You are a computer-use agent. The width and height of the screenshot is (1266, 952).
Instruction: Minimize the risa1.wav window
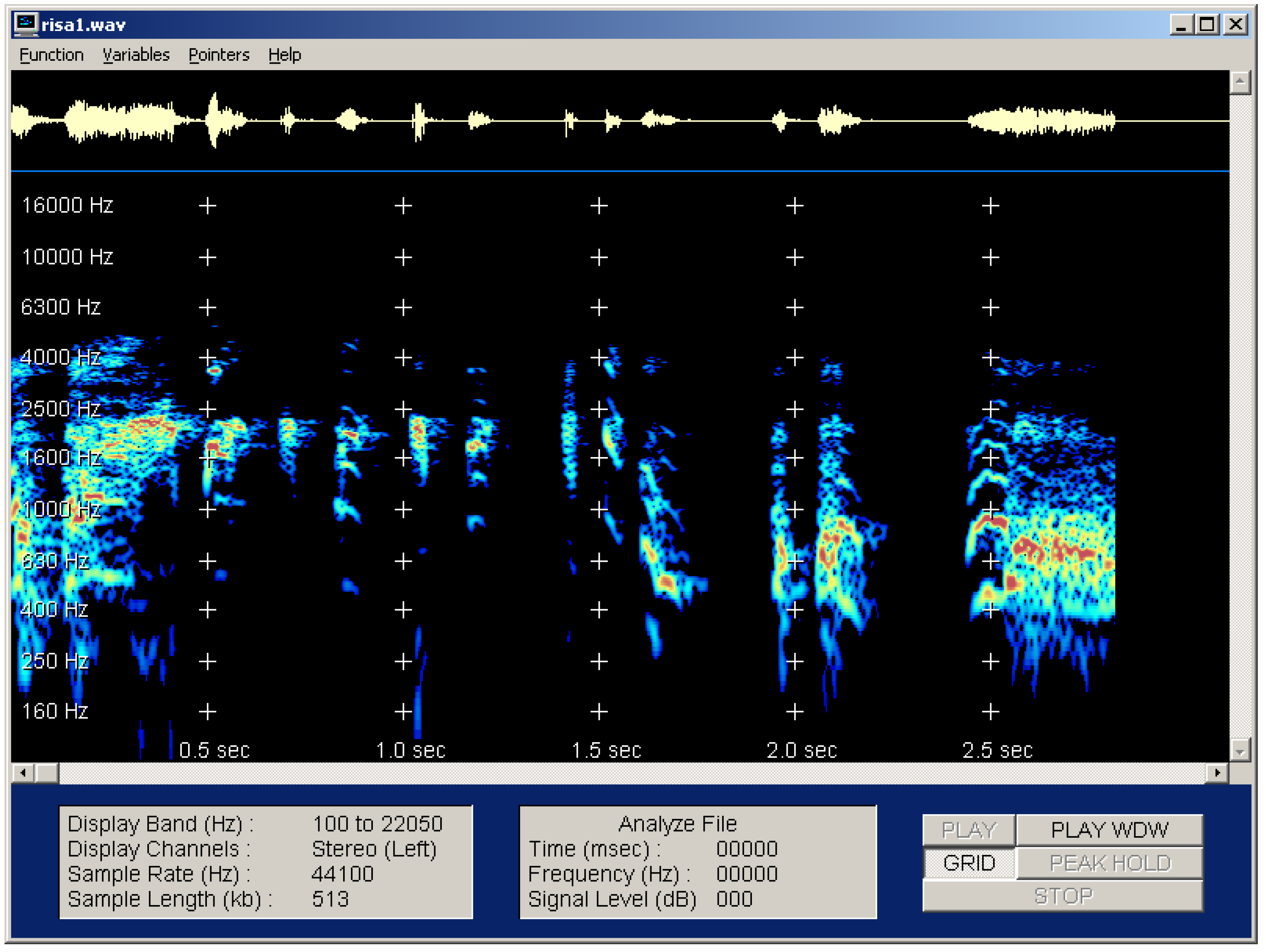pyautogui.click(x=1181, y=24)
